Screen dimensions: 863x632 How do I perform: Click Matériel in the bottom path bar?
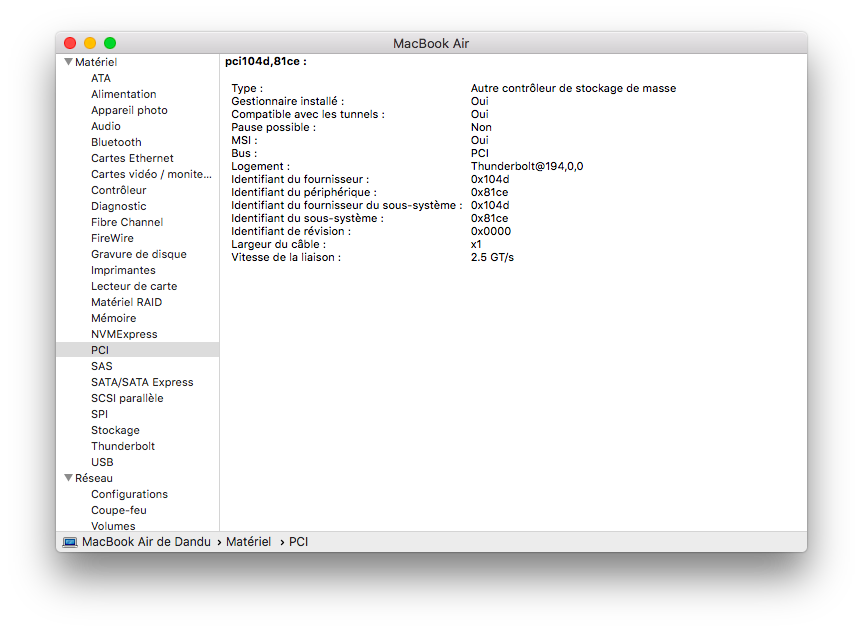click(x=249, y=542)
